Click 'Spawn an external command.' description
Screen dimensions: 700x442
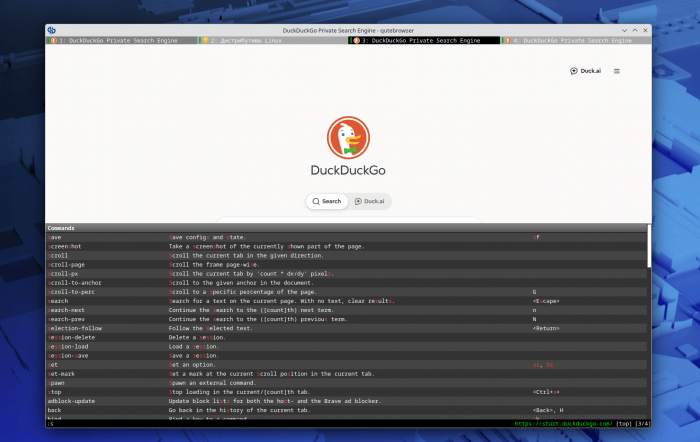212,383
